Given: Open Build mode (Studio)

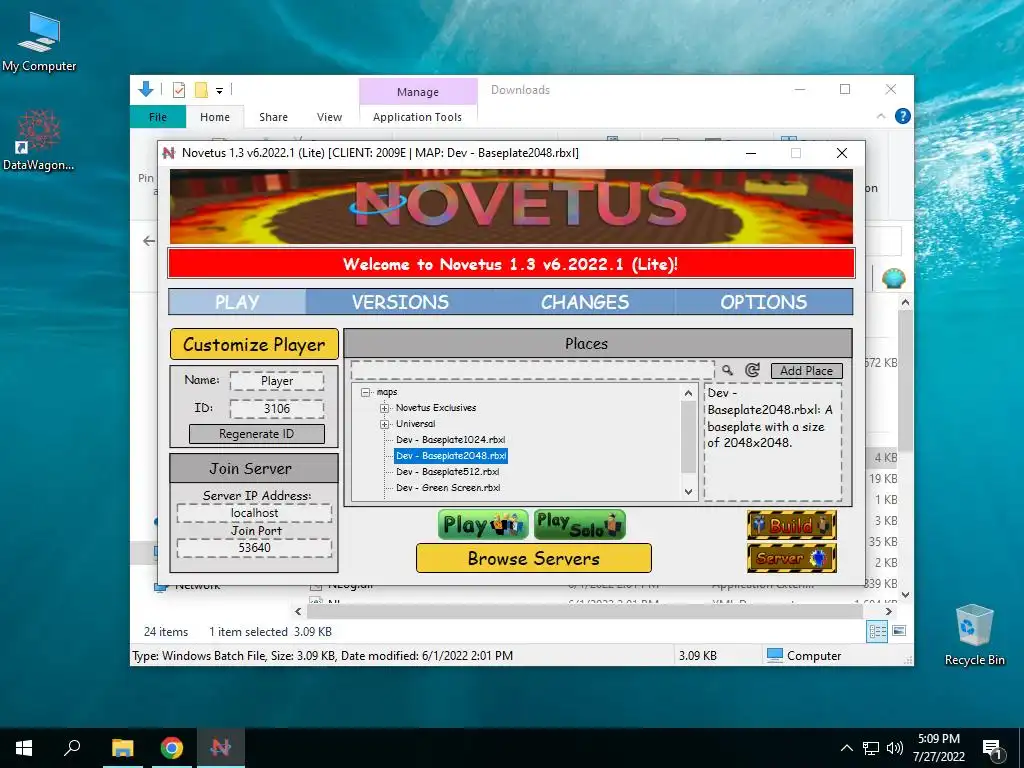Looking at the screenshot, I should tap(792, 525).
